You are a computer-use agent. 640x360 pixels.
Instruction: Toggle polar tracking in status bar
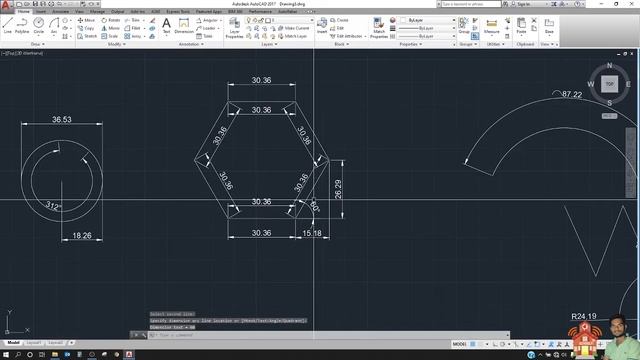click(x=503, y=344)
